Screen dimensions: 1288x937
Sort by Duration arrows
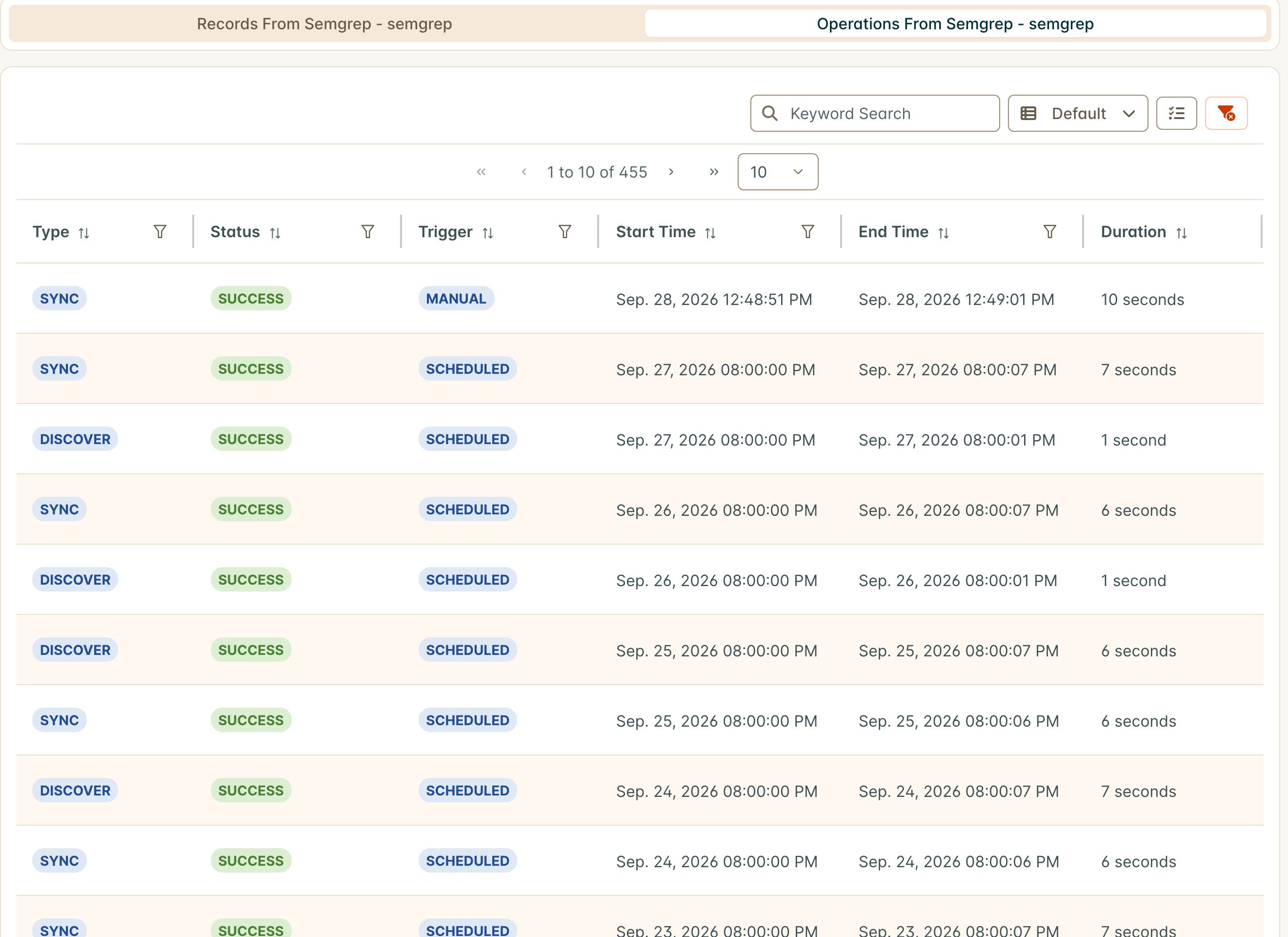(x=1182, y=233)
